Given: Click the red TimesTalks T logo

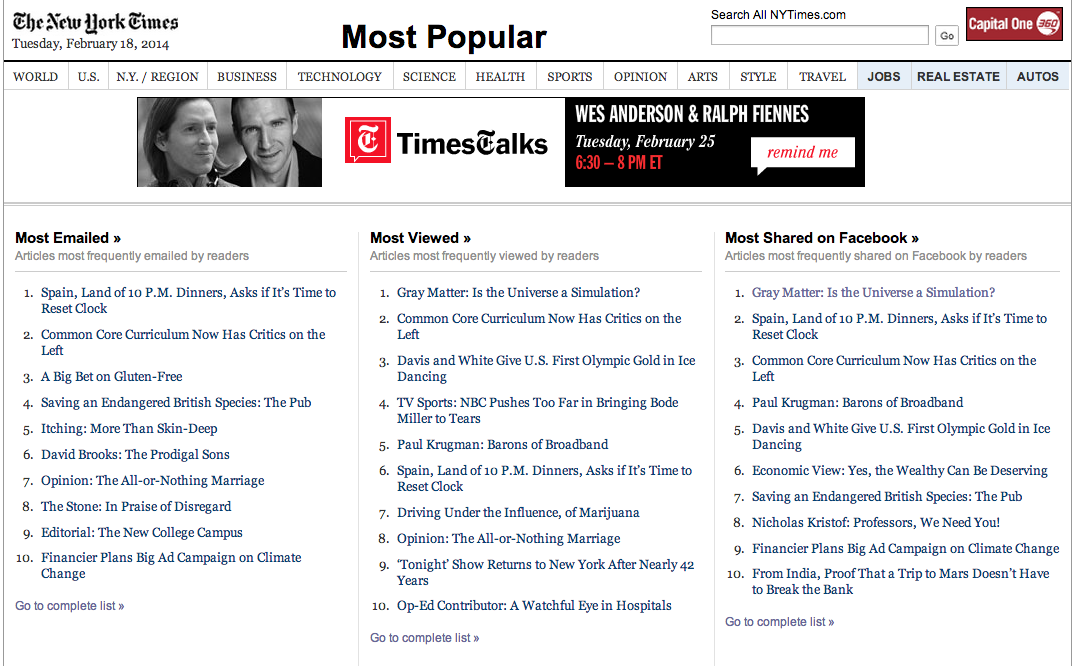Looking at the screenshot, I should pyautogui.click(x=368, y=140).
